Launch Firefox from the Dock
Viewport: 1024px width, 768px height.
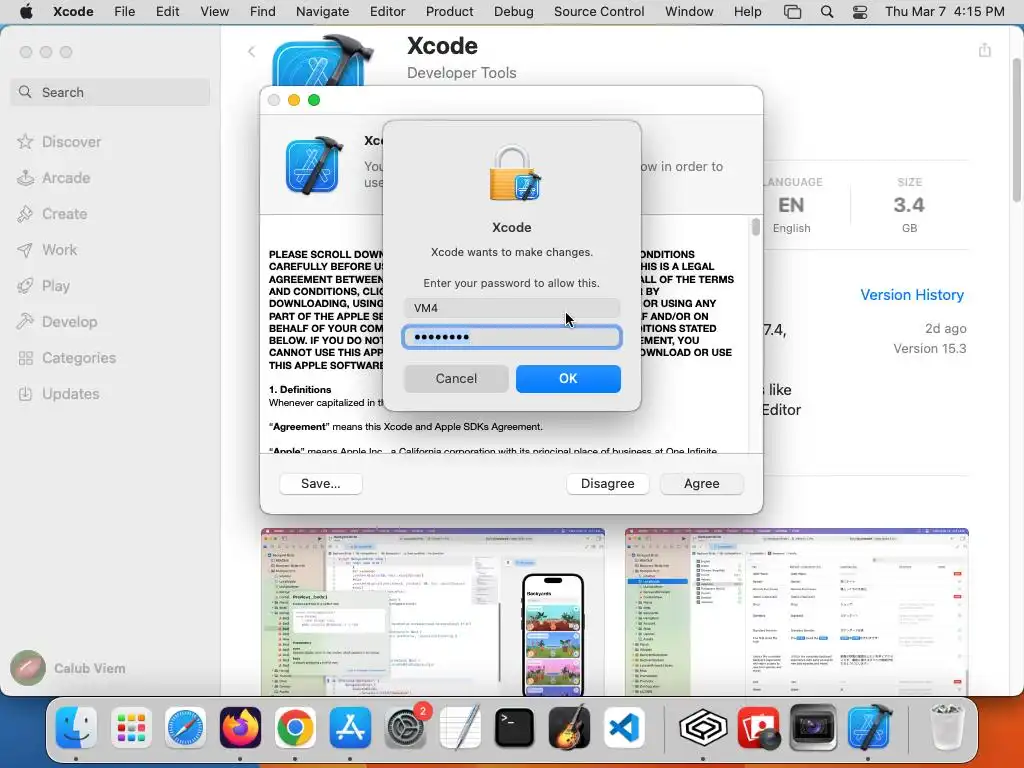click(x=240, y=728)
